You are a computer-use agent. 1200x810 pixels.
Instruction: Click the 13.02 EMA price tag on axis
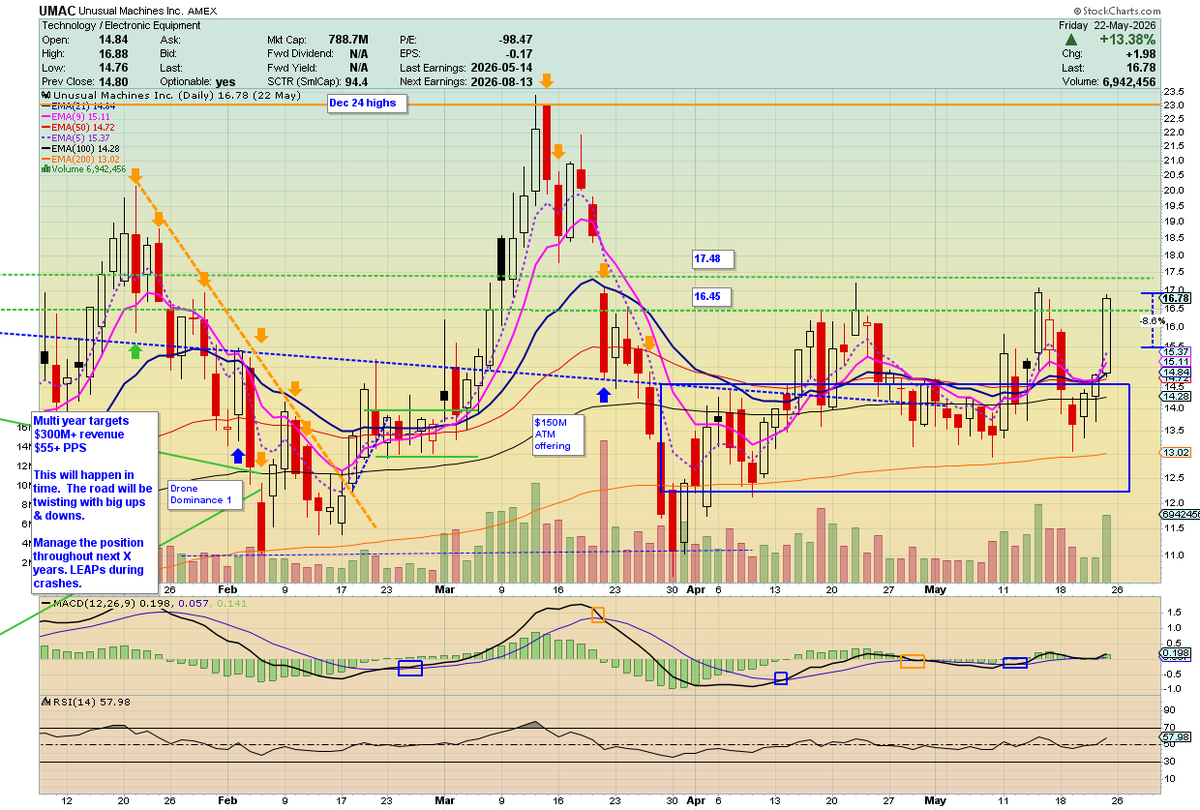(1176, 453)
